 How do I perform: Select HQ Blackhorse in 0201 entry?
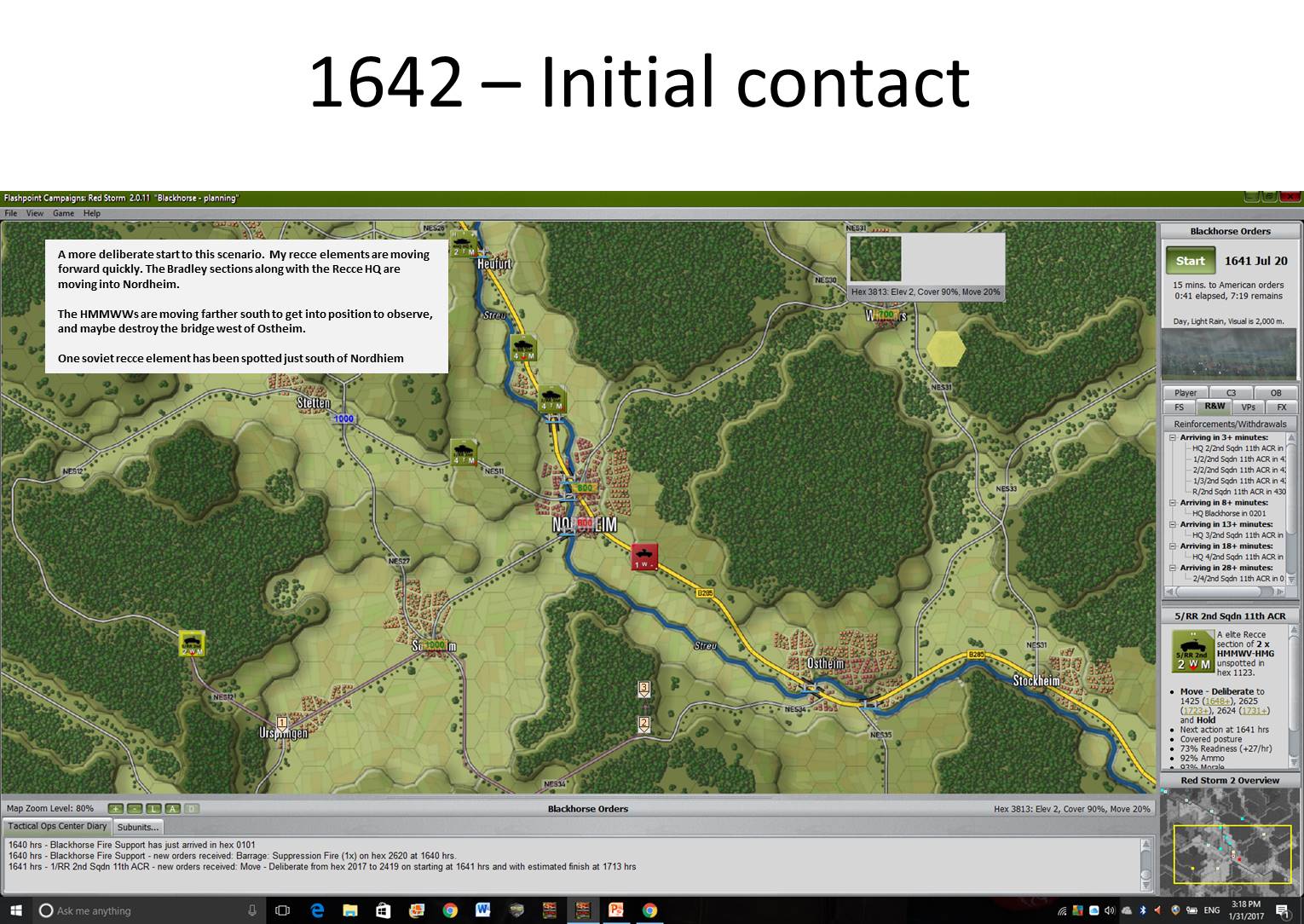[1229, 513]
